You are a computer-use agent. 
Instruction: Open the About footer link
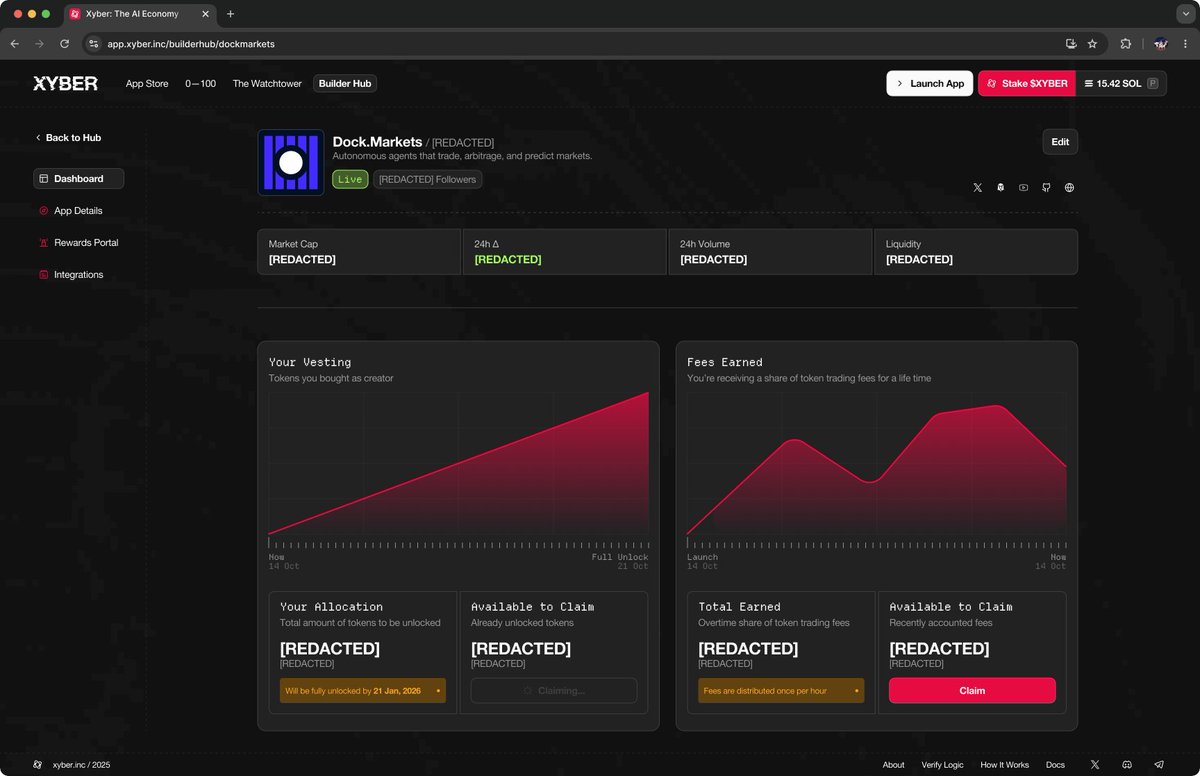[x=893, y=765]
